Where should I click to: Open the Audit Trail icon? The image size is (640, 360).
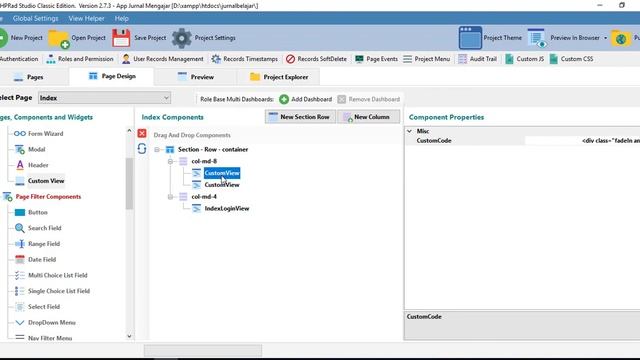click(462, 59)
